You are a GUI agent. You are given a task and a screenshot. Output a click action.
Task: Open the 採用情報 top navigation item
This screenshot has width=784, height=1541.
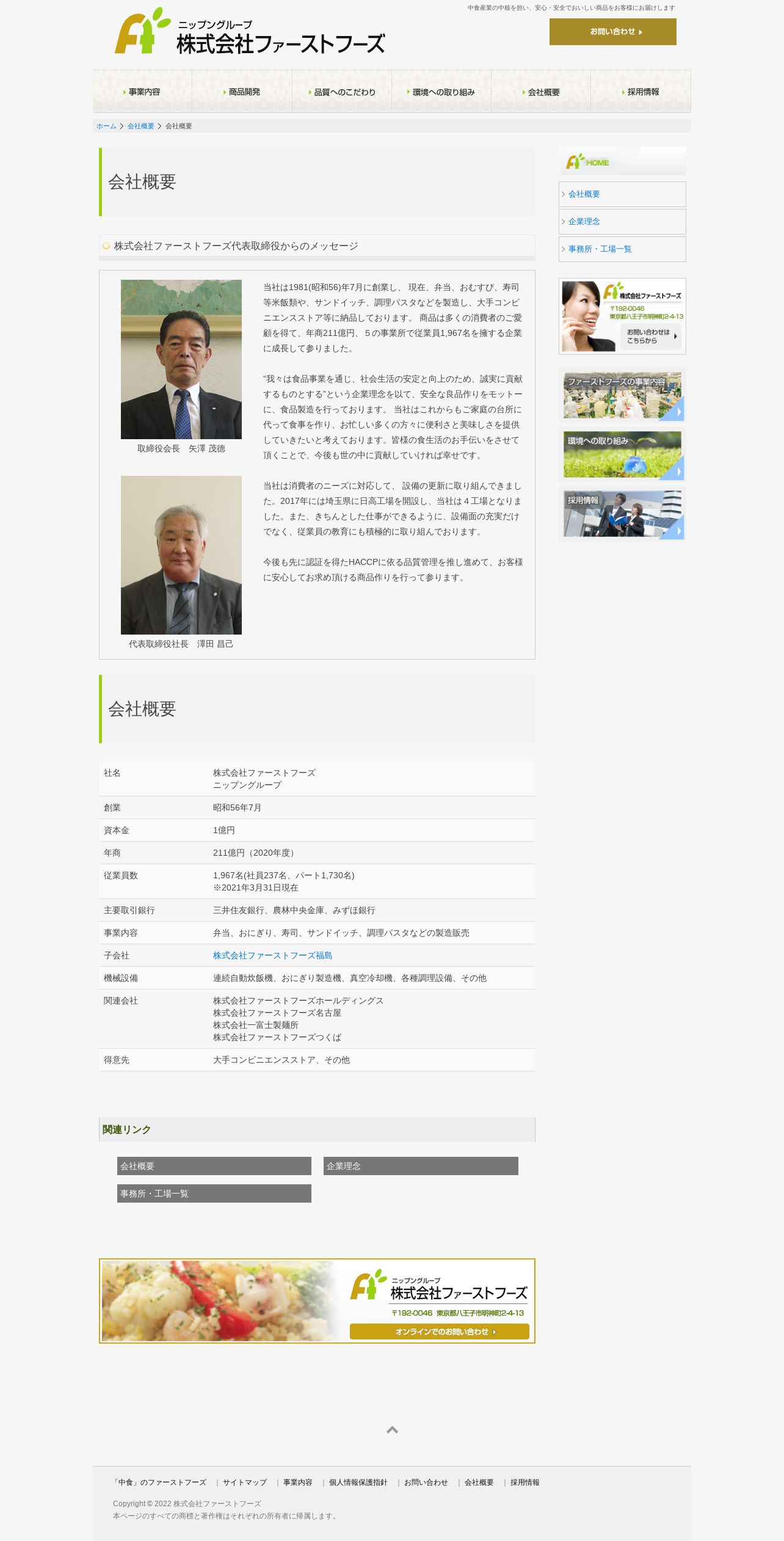641,92
